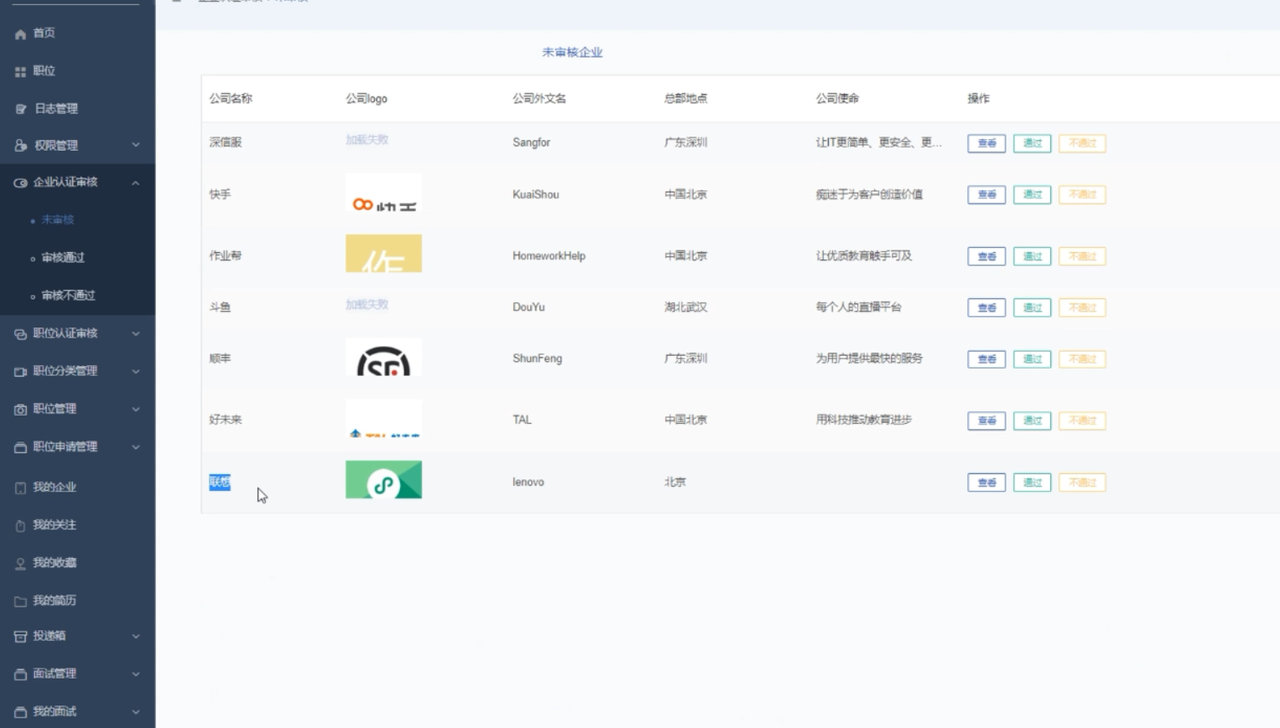Click the folder icon beside 我的简历

click(x=20, y=602)
